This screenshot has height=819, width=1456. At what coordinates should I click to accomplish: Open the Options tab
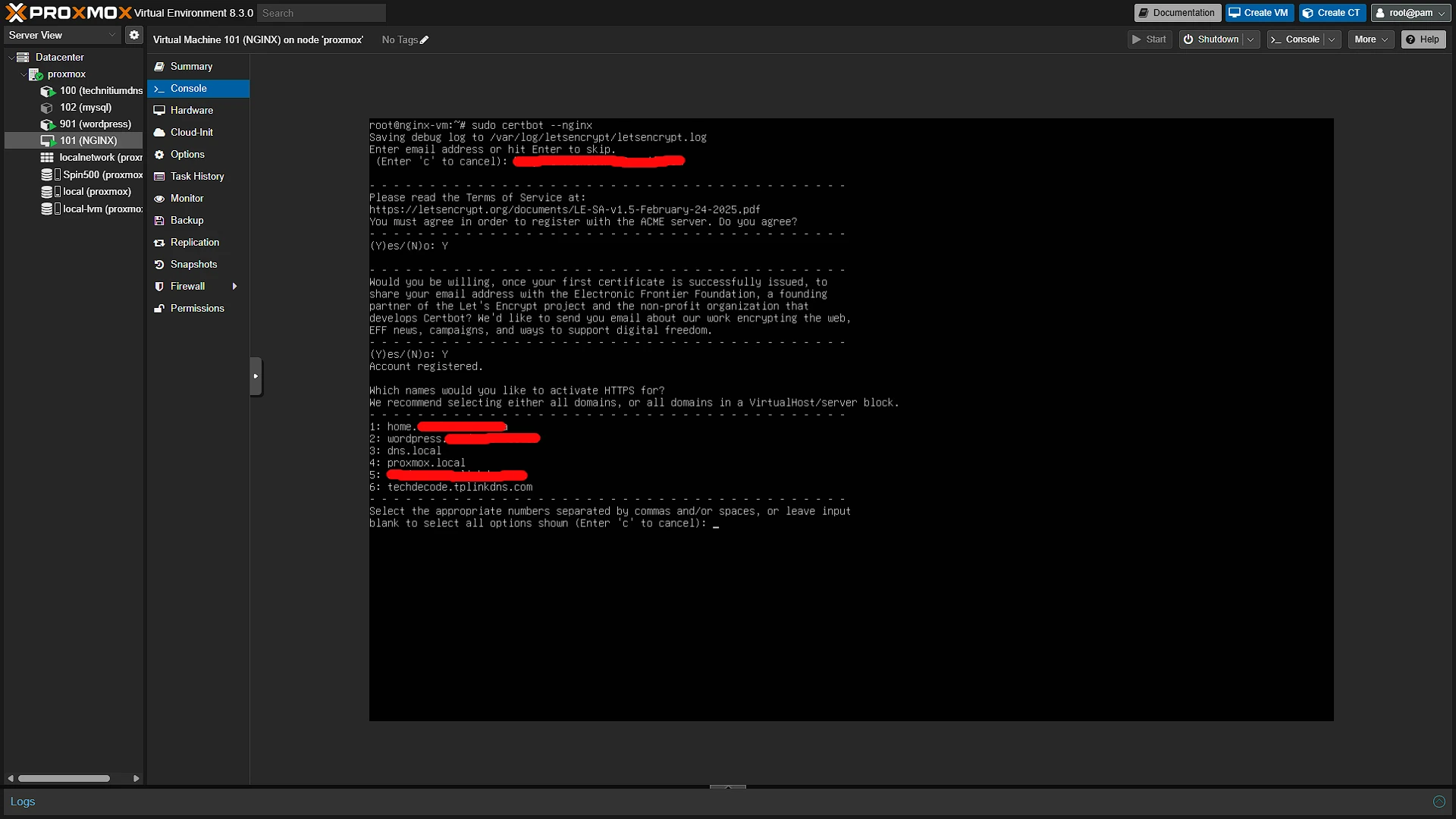198,155
